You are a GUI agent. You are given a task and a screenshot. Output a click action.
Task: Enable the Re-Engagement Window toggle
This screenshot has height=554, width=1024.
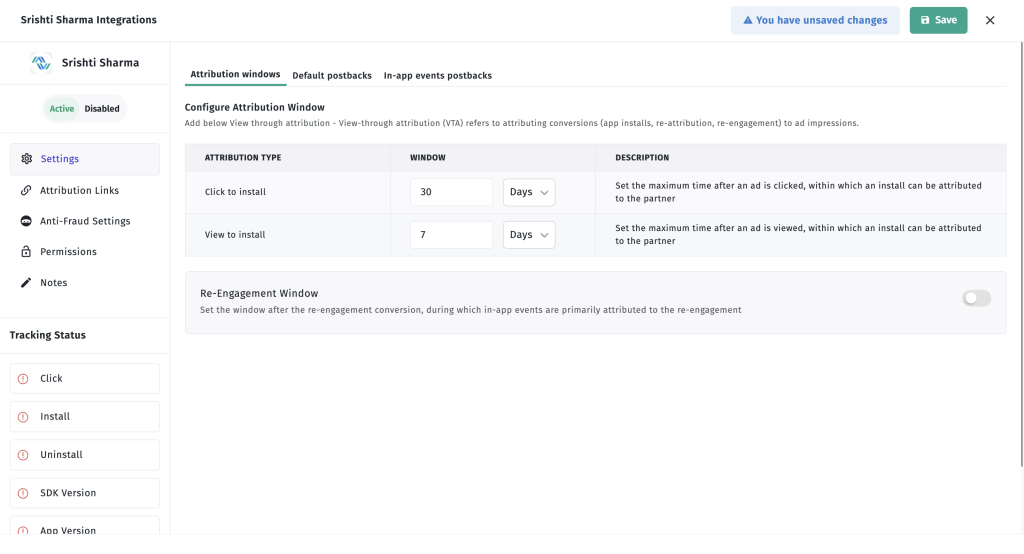976,298
